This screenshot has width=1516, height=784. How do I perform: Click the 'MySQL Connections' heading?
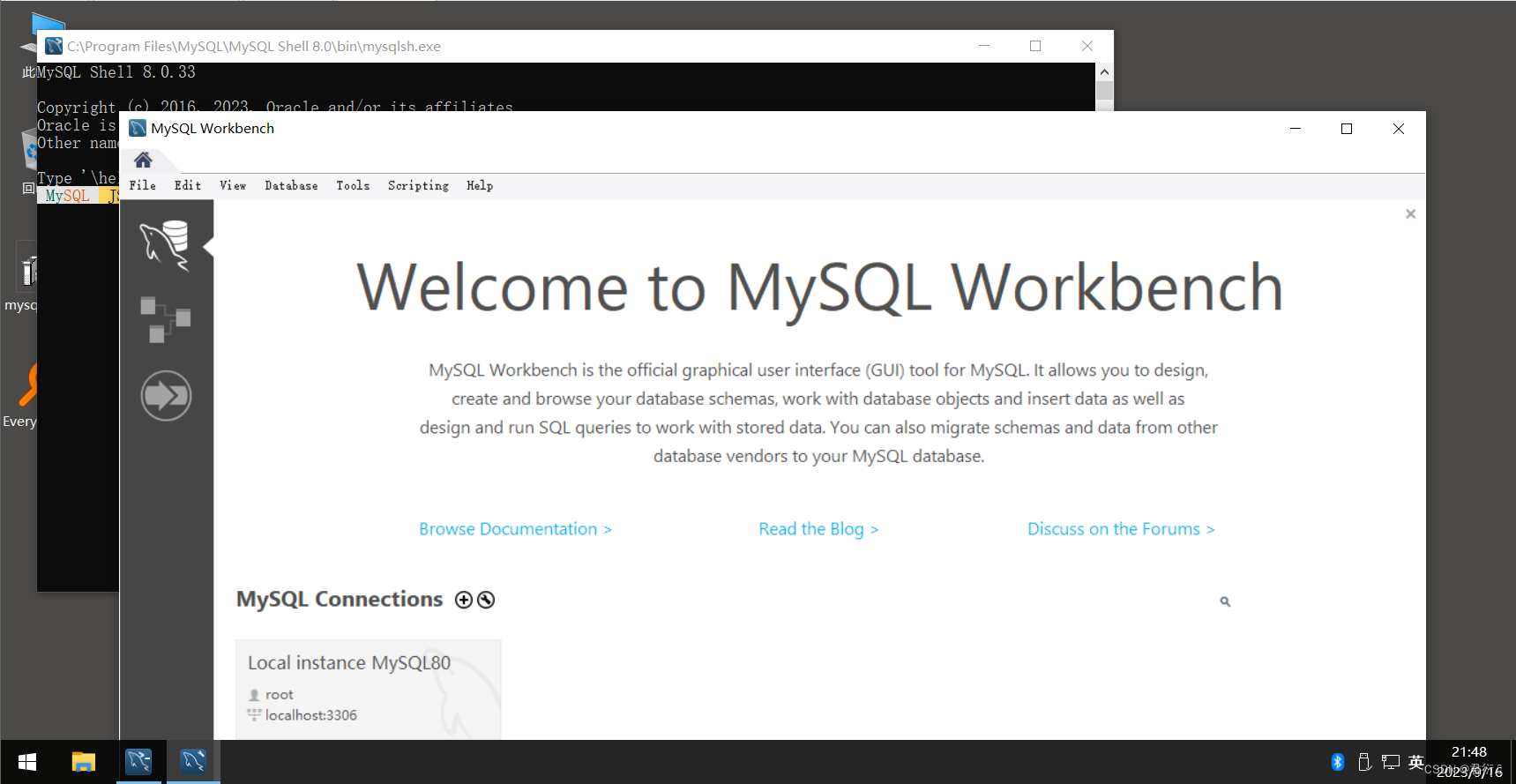[x=340, y=600]
